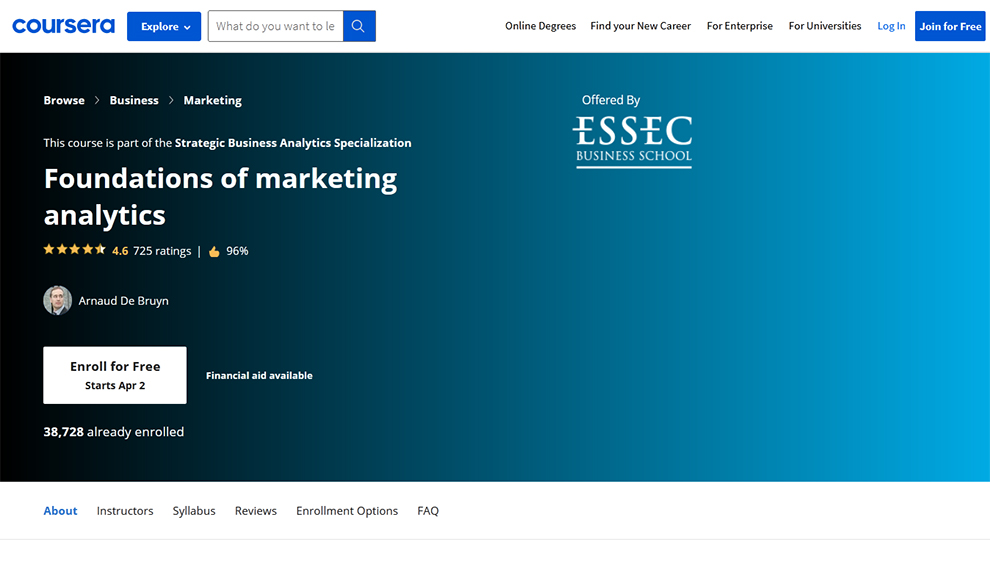Switch to the Syllabus tab
Screen dimensions: 990x564
point(194,510)
